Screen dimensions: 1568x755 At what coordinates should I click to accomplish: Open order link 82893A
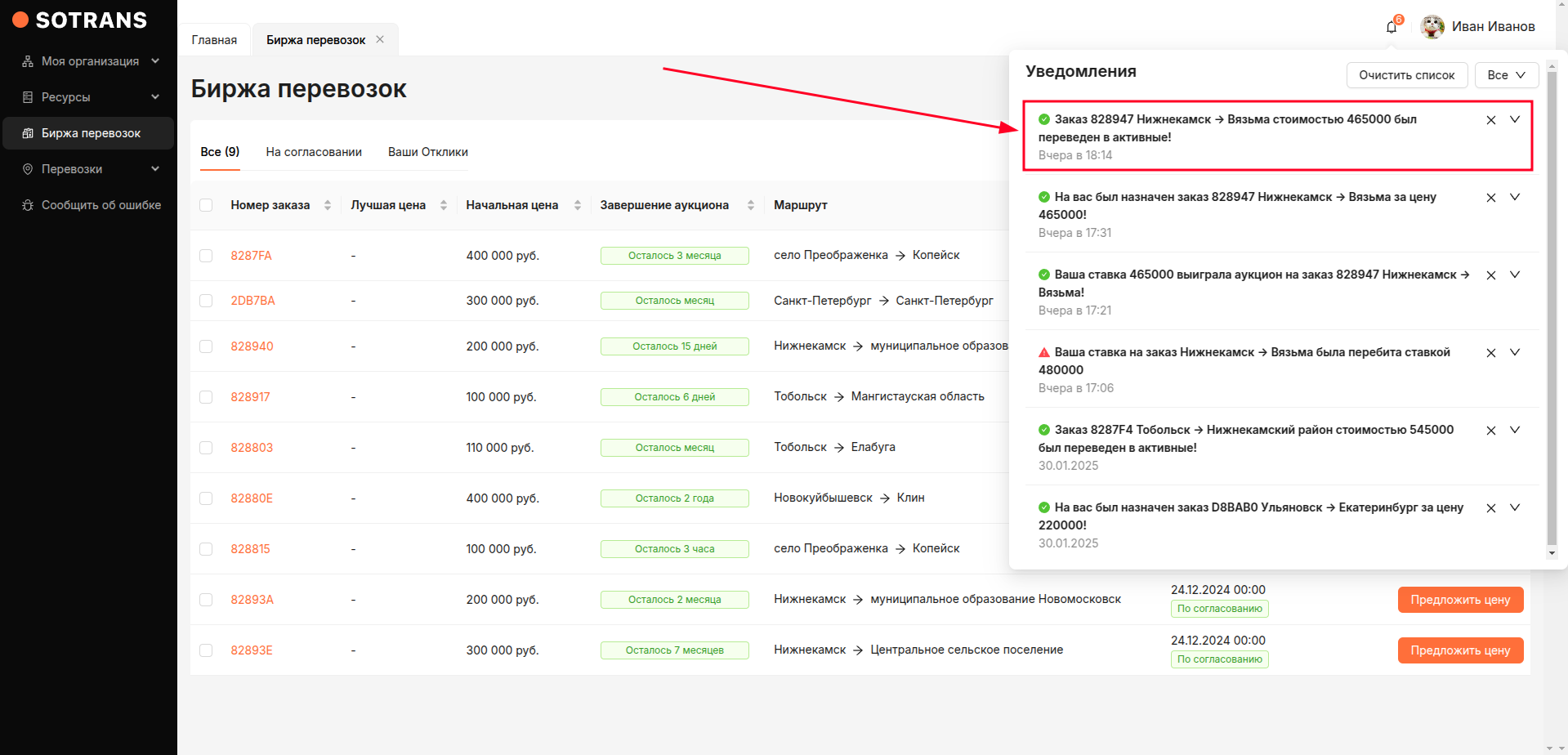[x=252, y=600]
